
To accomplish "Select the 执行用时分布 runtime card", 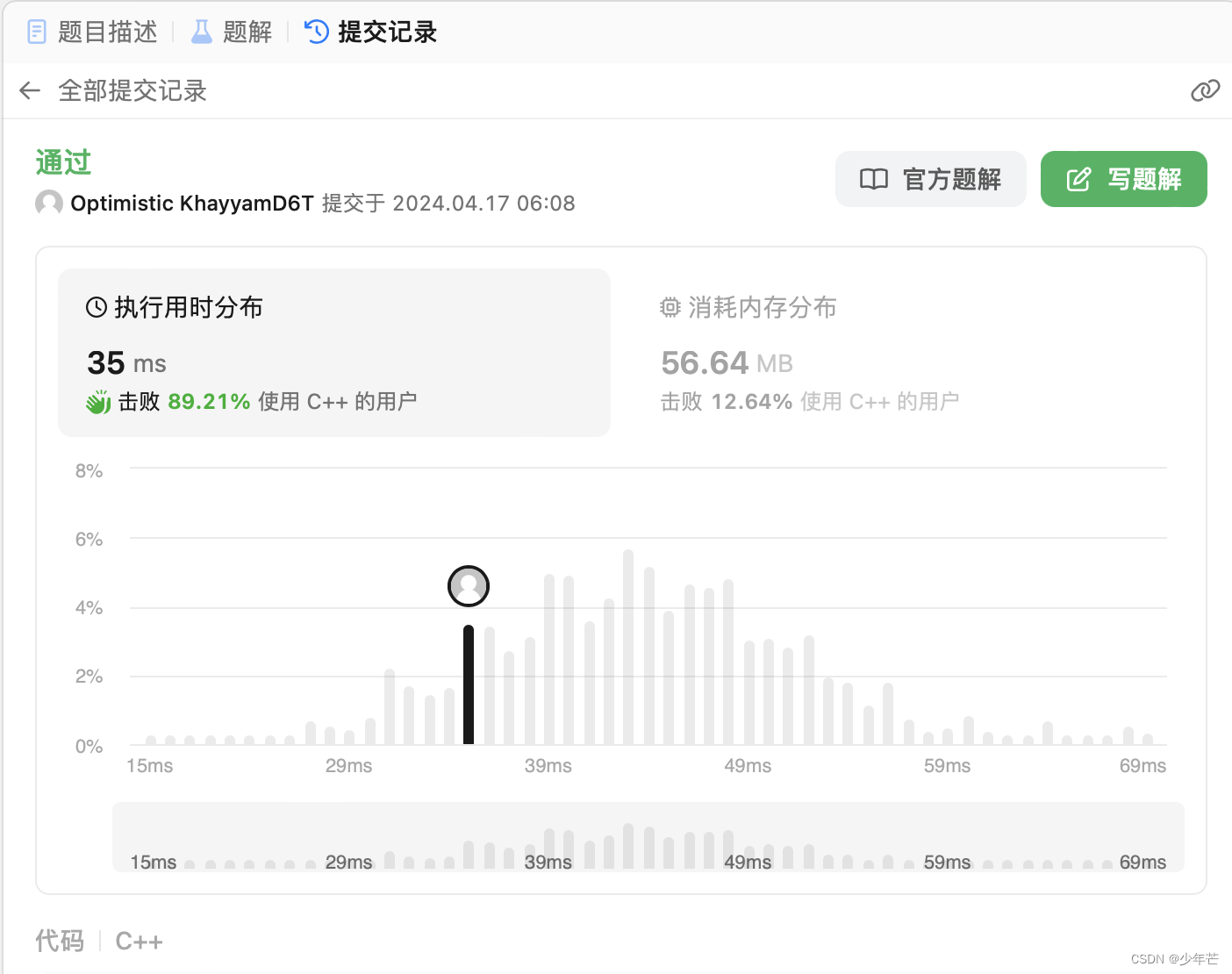I will point(334,353).
